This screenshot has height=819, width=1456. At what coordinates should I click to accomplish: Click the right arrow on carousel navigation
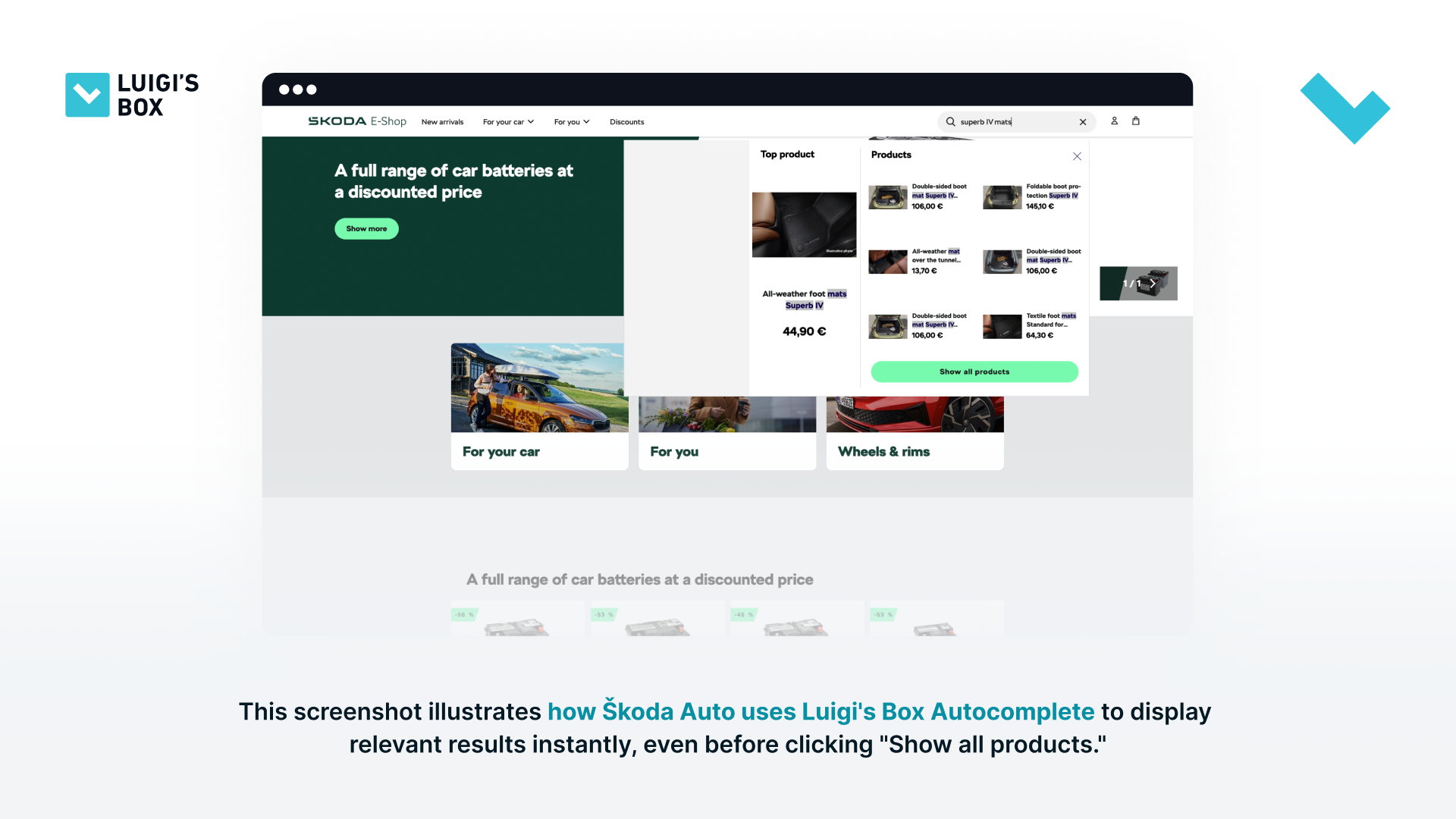click(1153, 283)
